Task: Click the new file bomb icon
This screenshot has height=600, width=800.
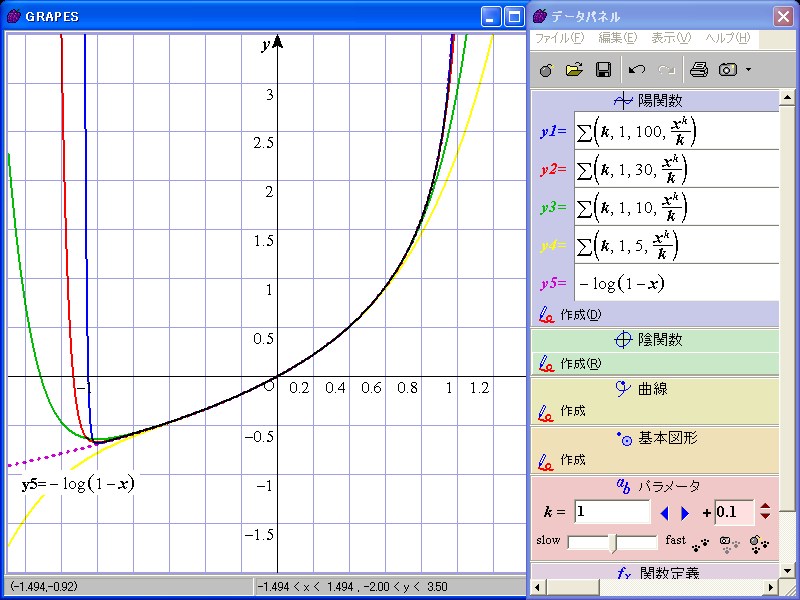Action: [x=545, y=70]
